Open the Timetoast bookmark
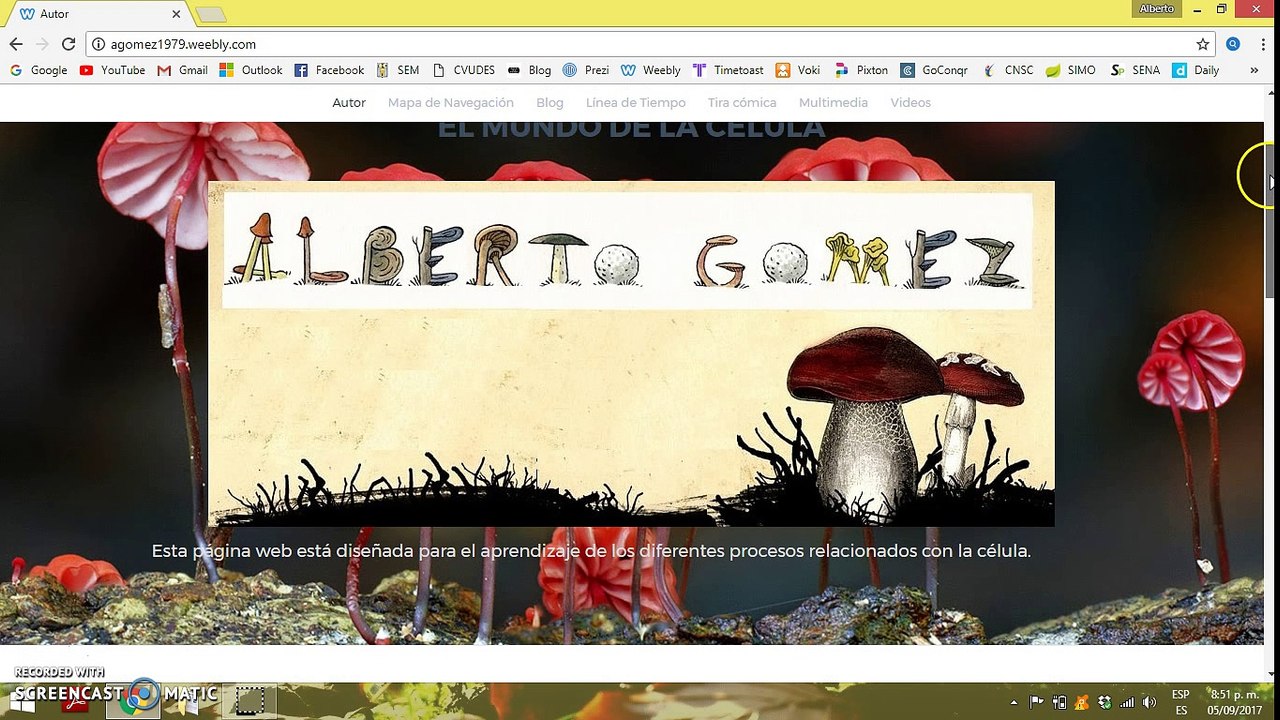The width and height of the screenshot is (1280, 720). tap(728, 70)
